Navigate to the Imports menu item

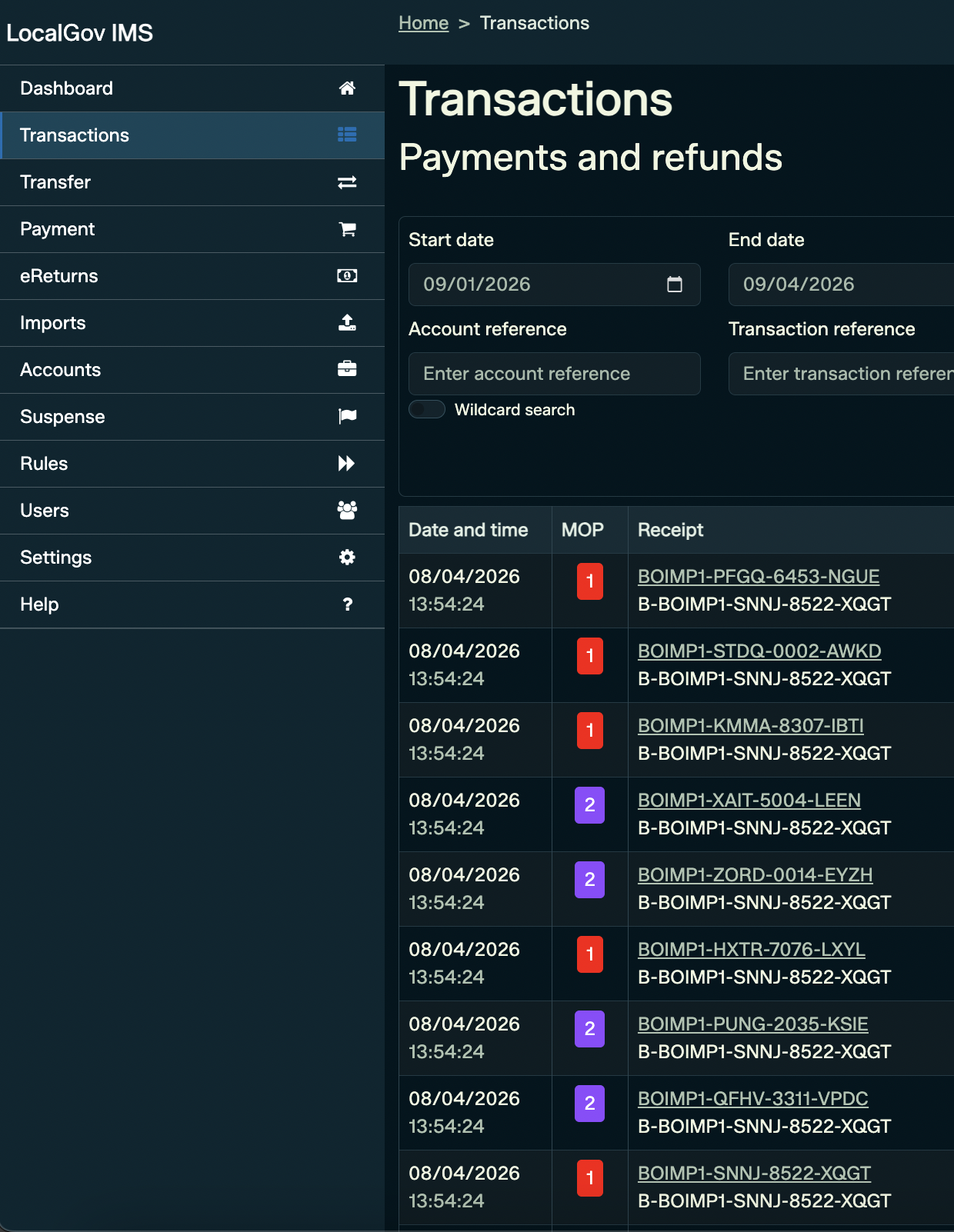(192, 323)
